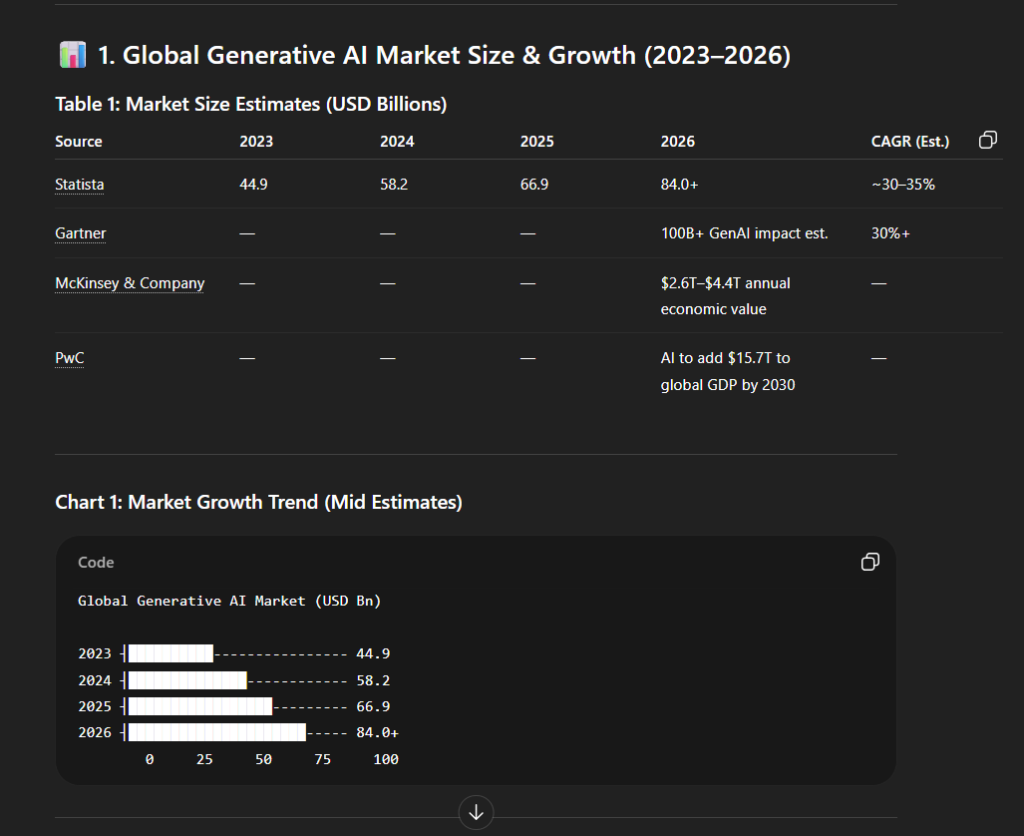Open the Statista source link
This screenshot has width=1024, height=836.
point(79,184)
